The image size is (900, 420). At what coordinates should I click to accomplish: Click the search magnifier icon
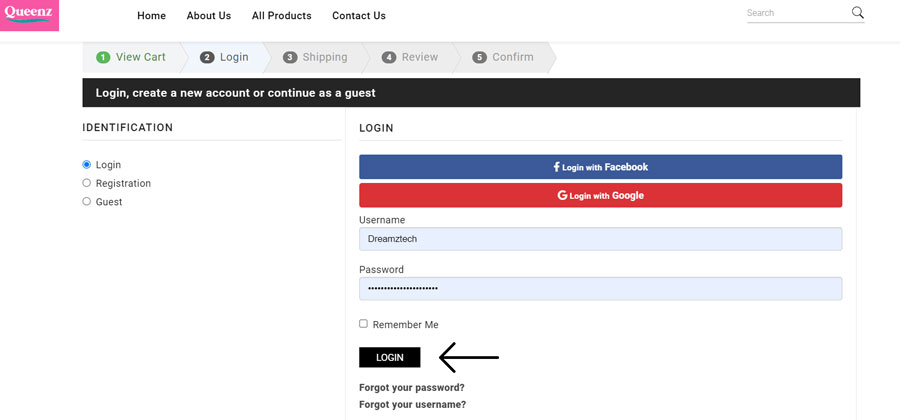pos(858,13)
